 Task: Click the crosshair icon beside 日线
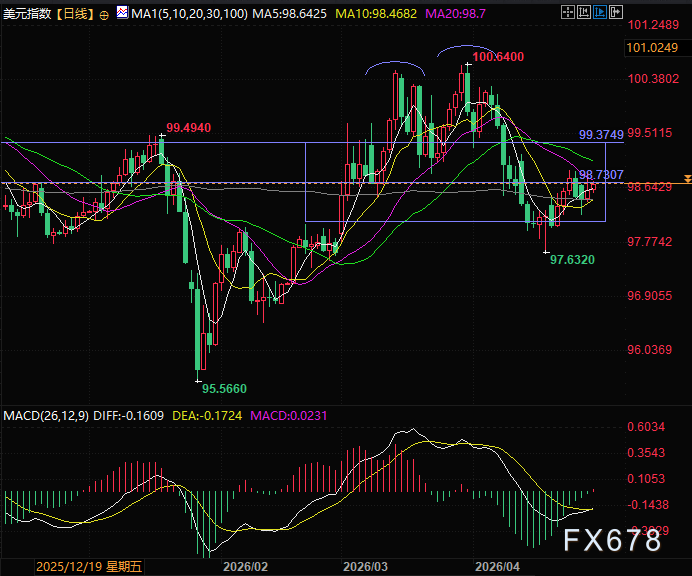pyautogui.click(x=105, y=15)
